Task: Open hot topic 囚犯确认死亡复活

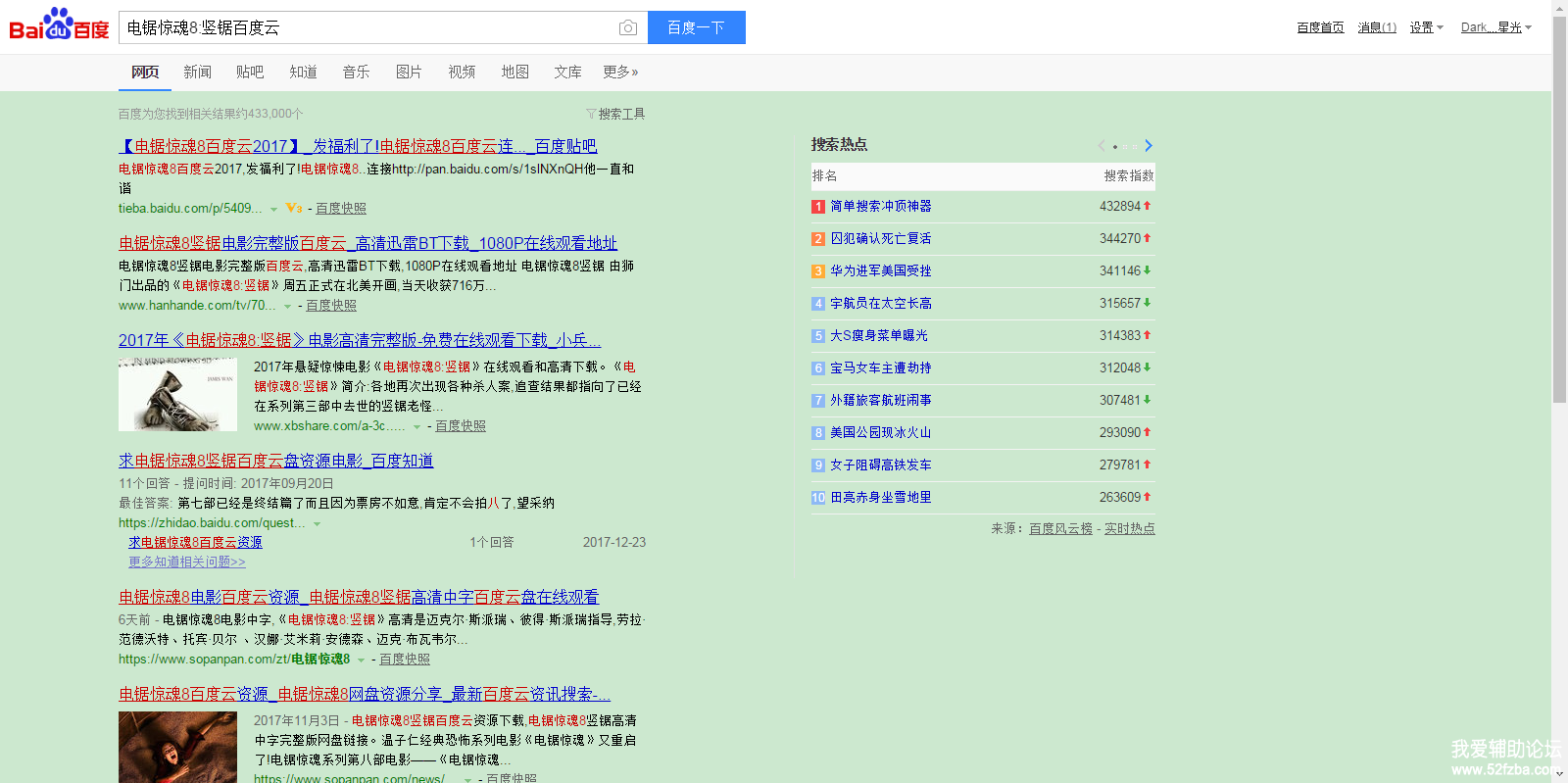Action: coord(881,238)
